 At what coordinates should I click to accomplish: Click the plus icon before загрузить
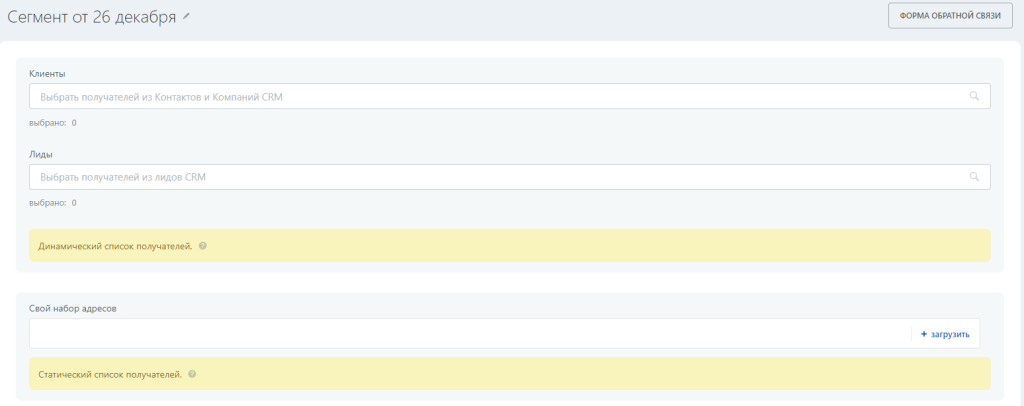(923, 334)
